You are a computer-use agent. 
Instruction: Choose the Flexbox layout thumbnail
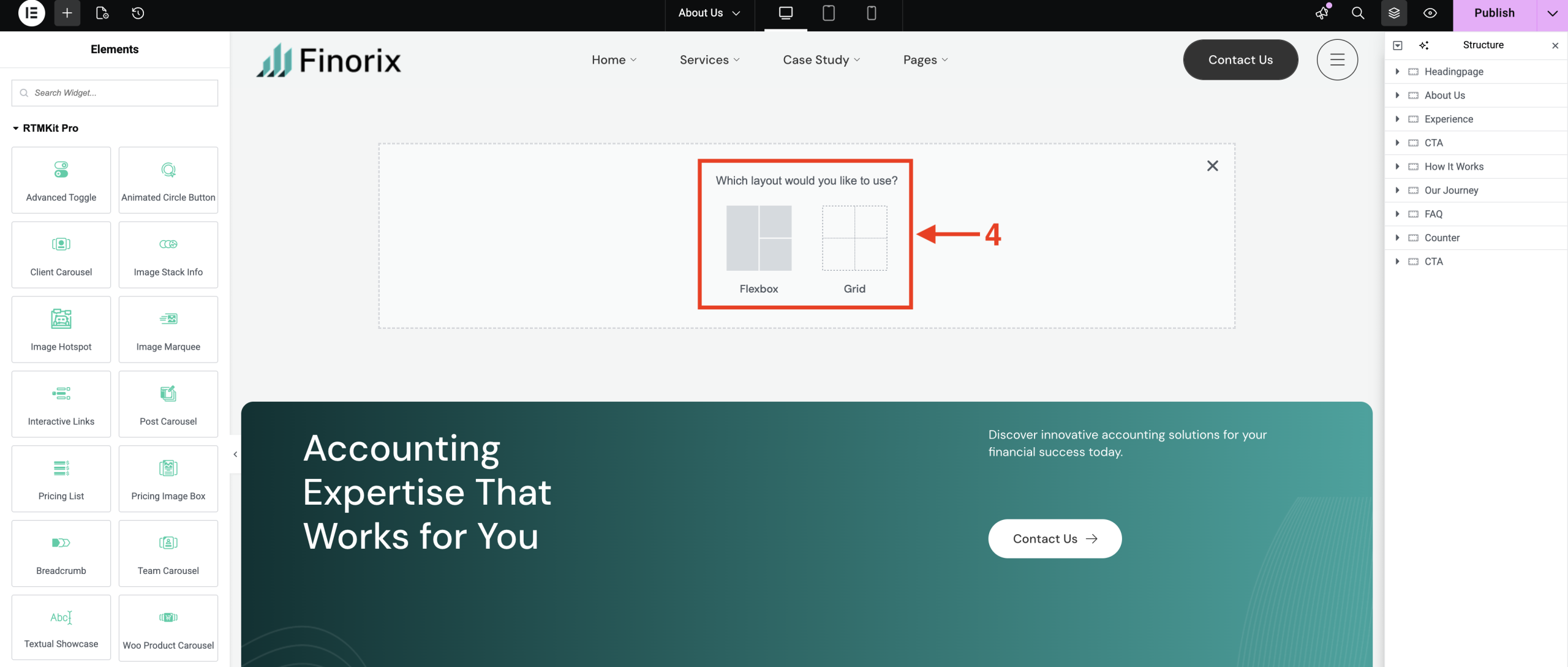coord(758,238)
